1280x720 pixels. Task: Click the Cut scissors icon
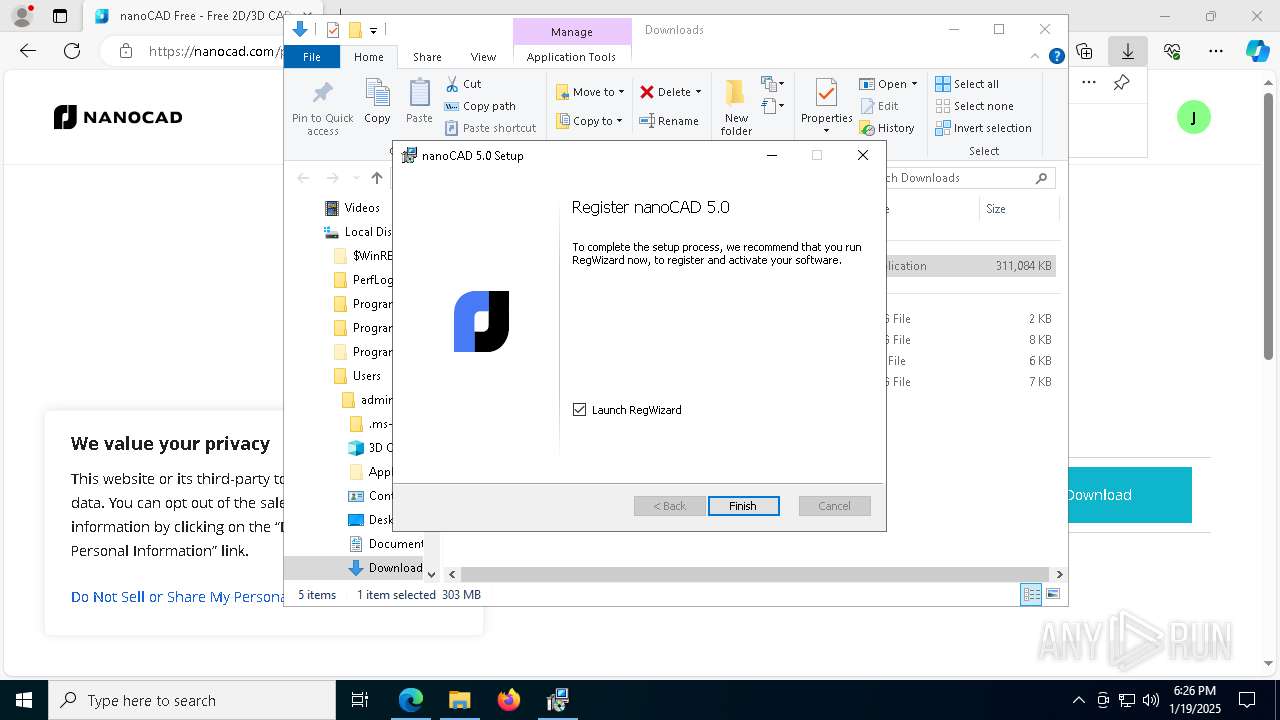tap(452, 84)
